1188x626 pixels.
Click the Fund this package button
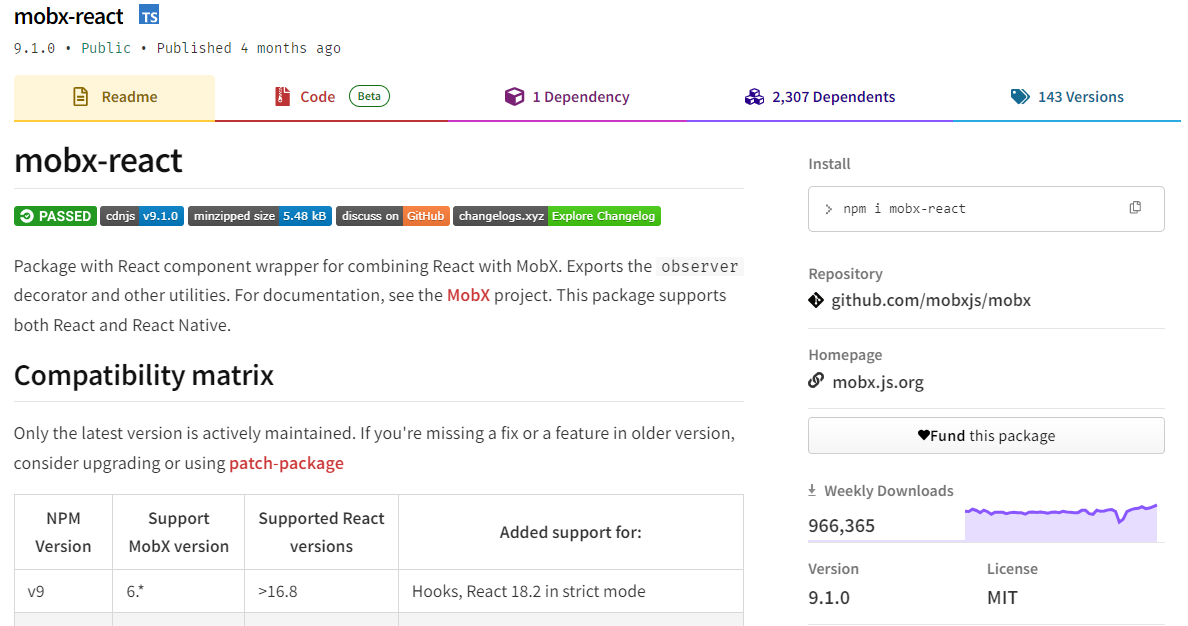tap(986, 436)
